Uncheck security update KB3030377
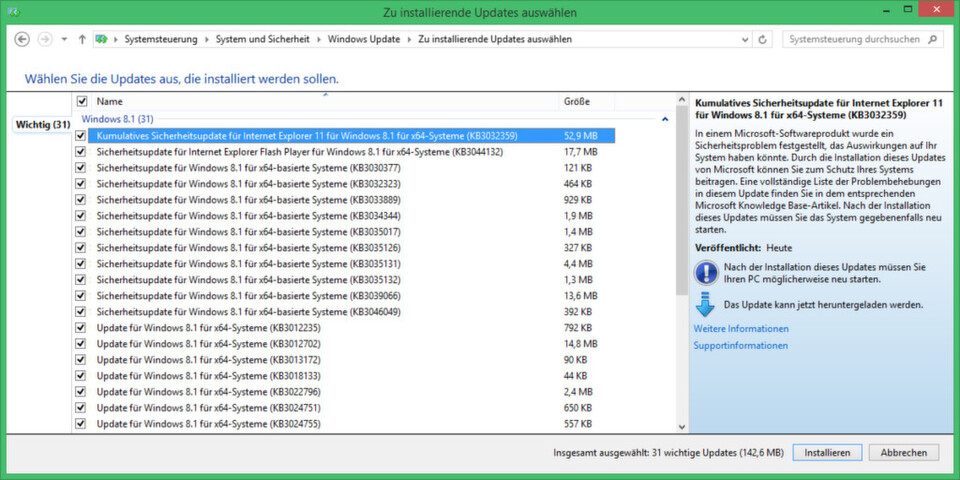 point(80,167)
